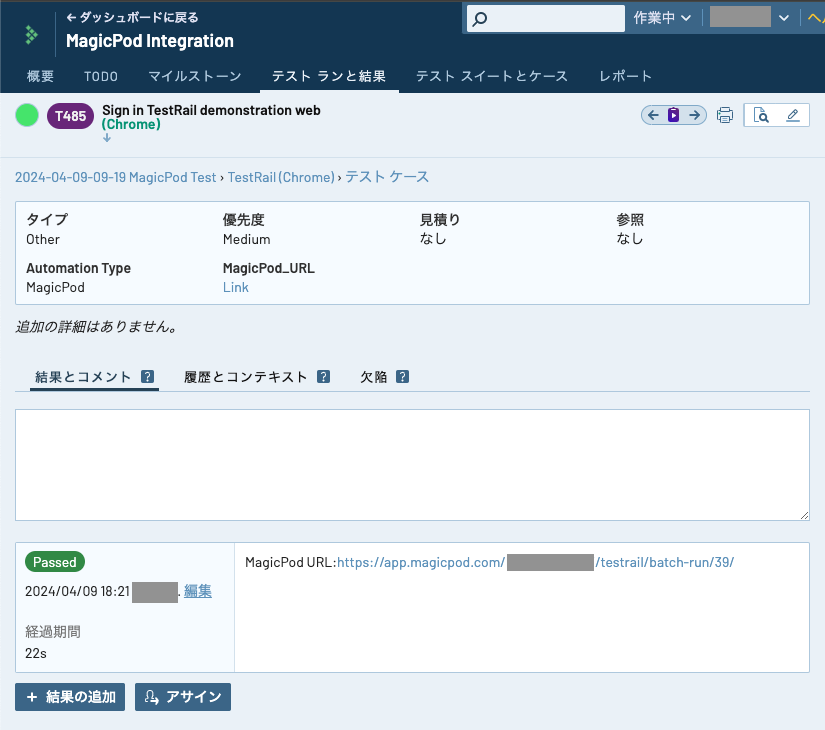This screenshot has width=825, height=730.
Task: Click the help icon next to 結果とコメント
Action: [147, 377]
